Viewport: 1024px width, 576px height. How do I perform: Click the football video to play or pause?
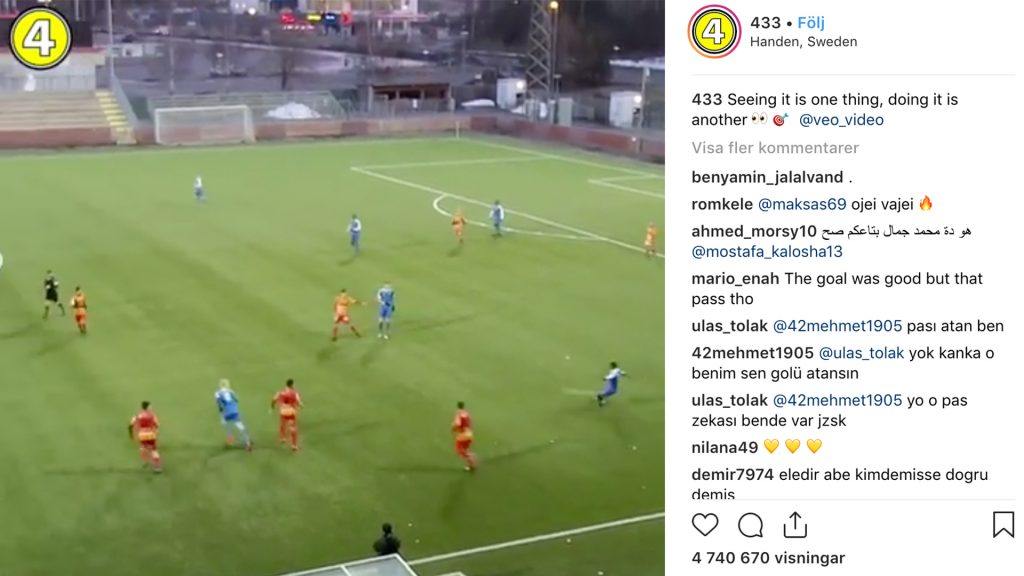pyautogui.click(x=332, y=288)
